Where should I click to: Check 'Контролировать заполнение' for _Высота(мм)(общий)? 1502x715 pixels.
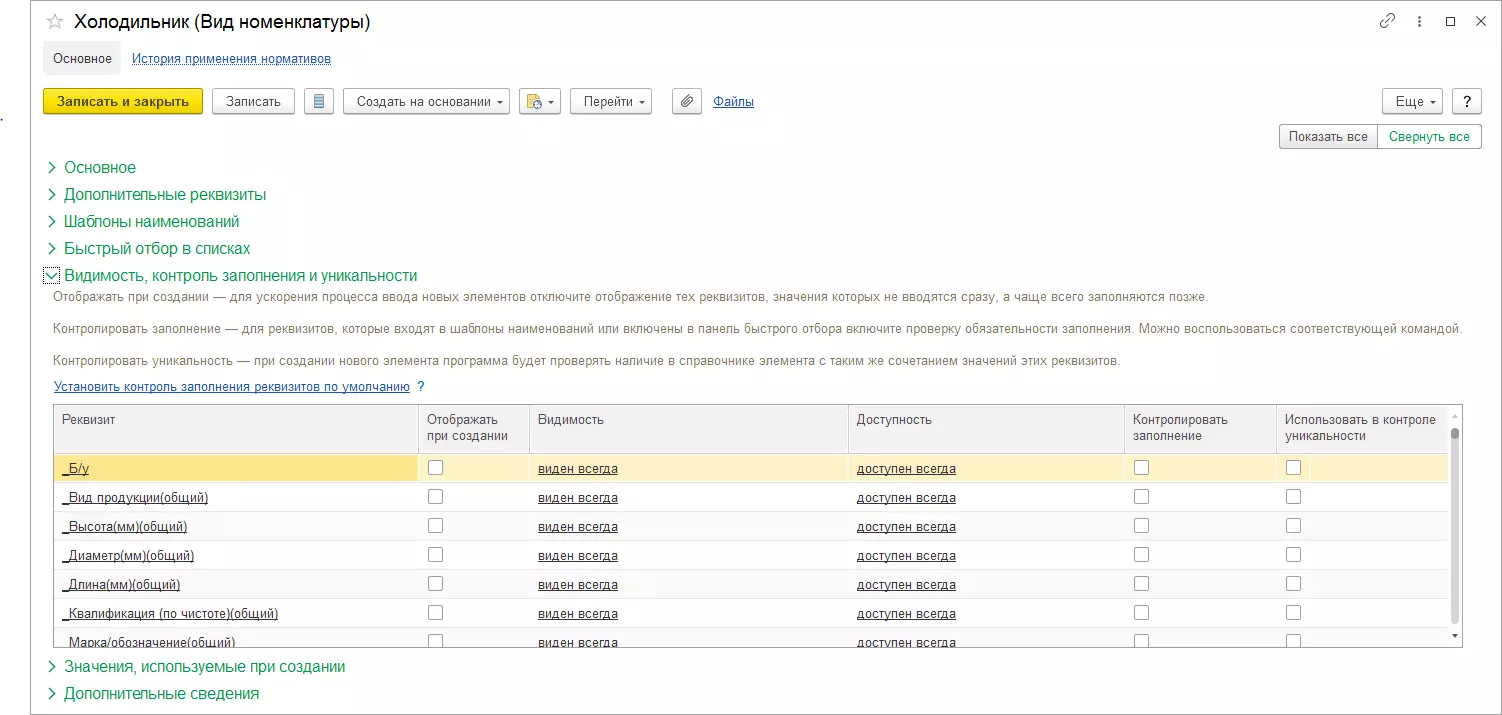pos(1141,525)
